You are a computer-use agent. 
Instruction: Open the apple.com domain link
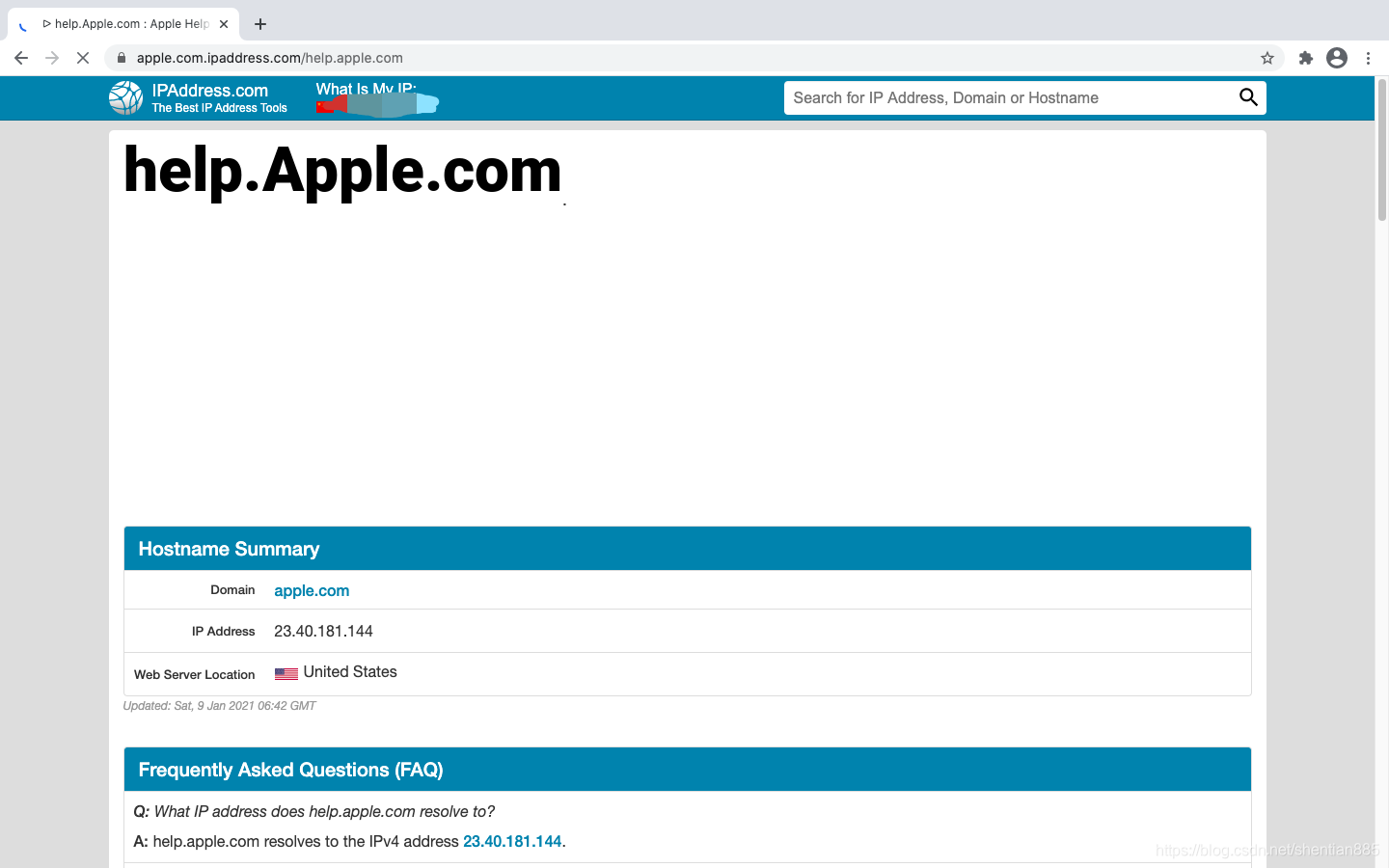pos(312,590)
